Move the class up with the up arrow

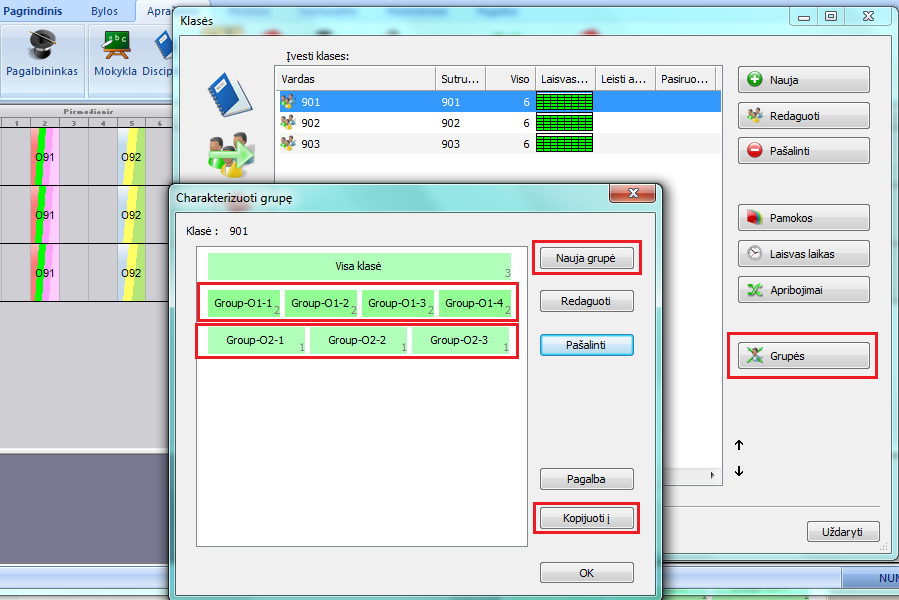[x=739, y=445]
